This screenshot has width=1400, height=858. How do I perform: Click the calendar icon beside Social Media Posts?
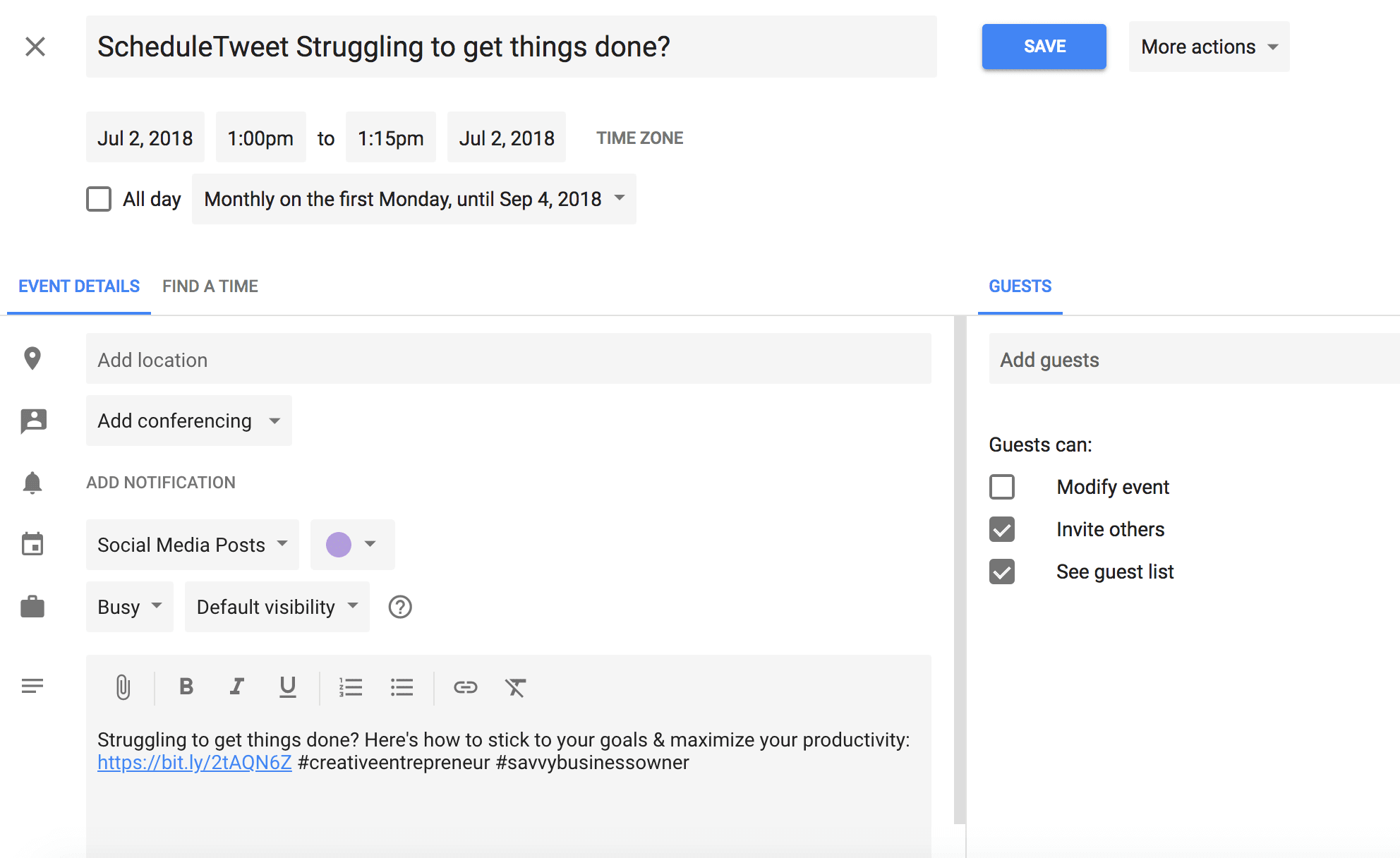coord(32,544)
